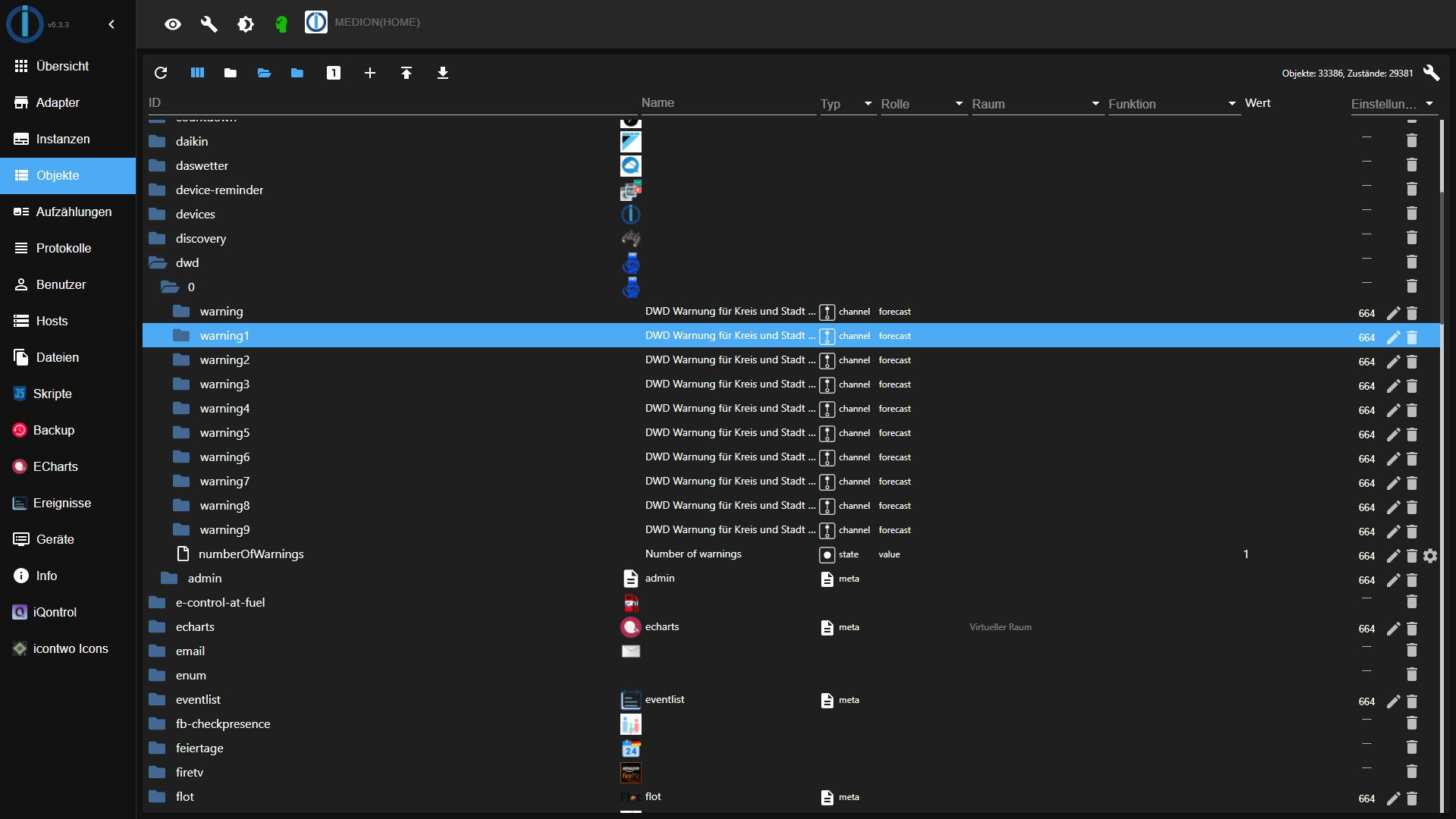Expand the daikin folder
The width and height of the screenshot is (1456, 819).
157,141
